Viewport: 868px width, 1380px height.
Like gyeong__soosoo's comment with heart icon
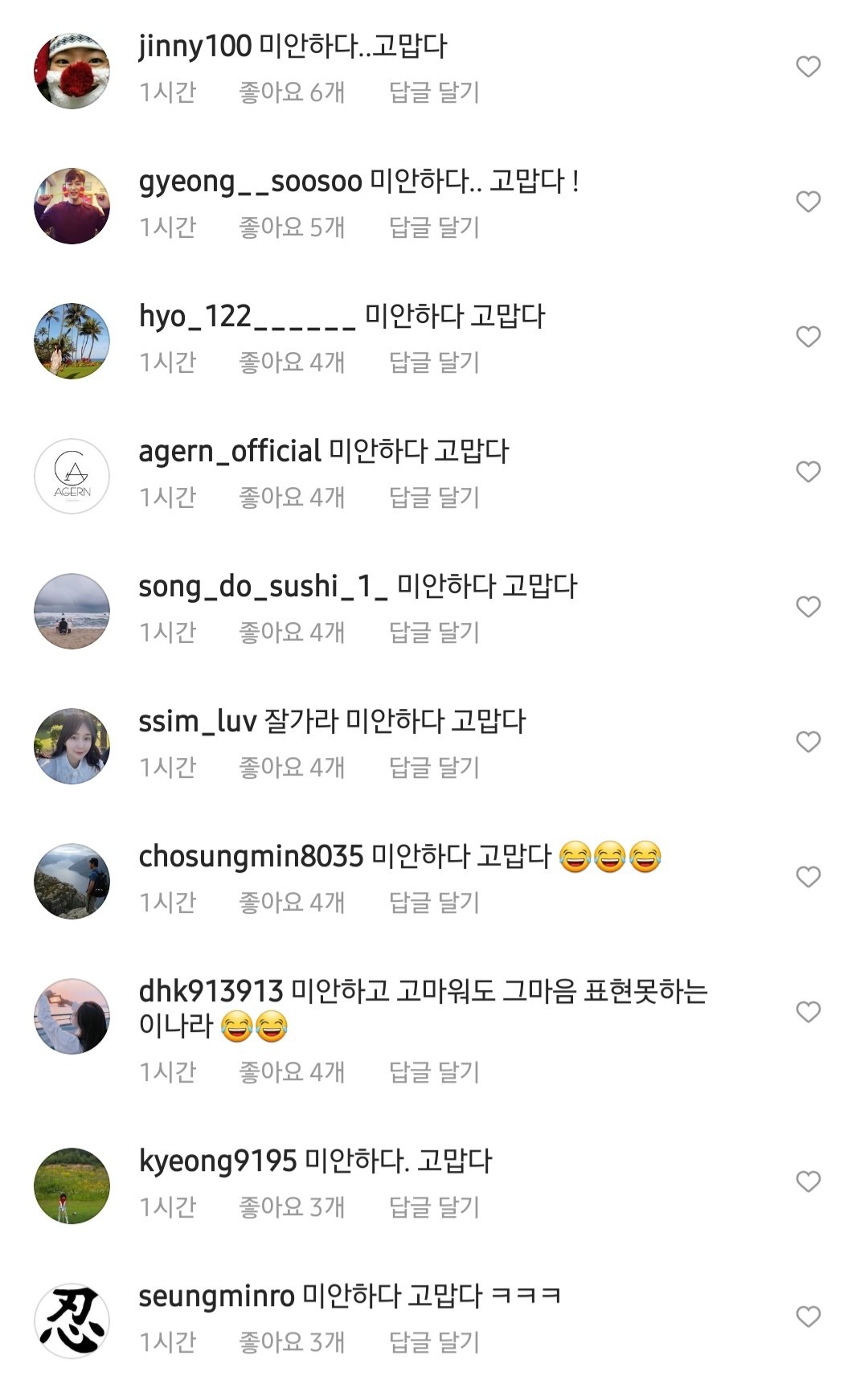pos(808,202)
